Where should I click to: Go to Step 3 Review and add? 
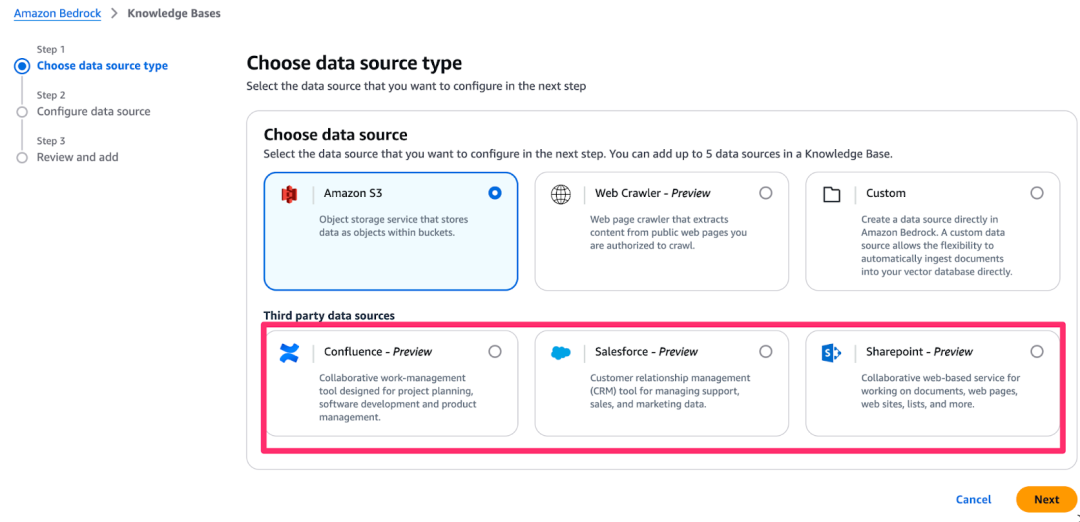(77, 158)
